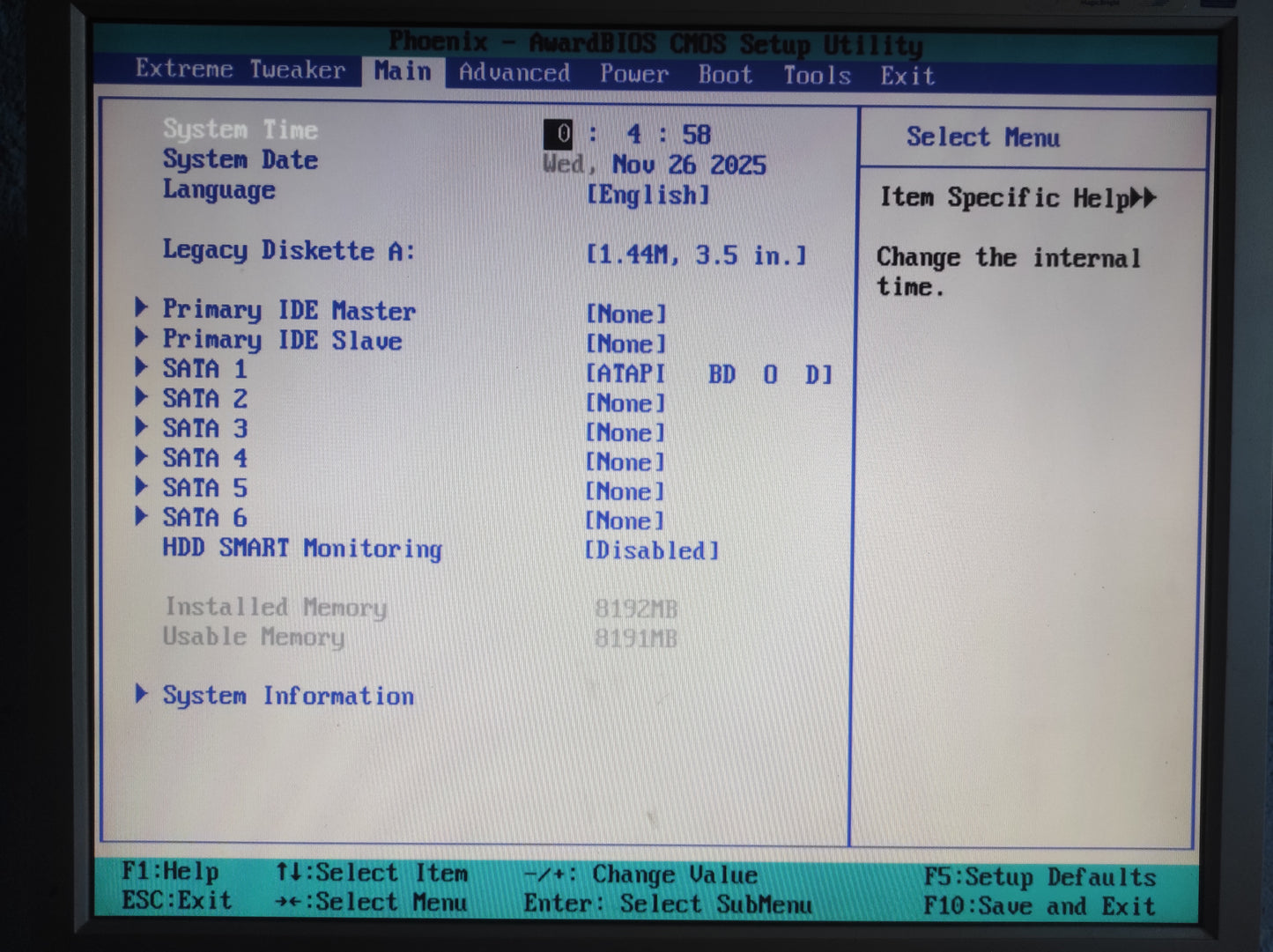This screenshot has width=1273, height=952.
Task: Open the Power menu tab
Action: [633, 74]
